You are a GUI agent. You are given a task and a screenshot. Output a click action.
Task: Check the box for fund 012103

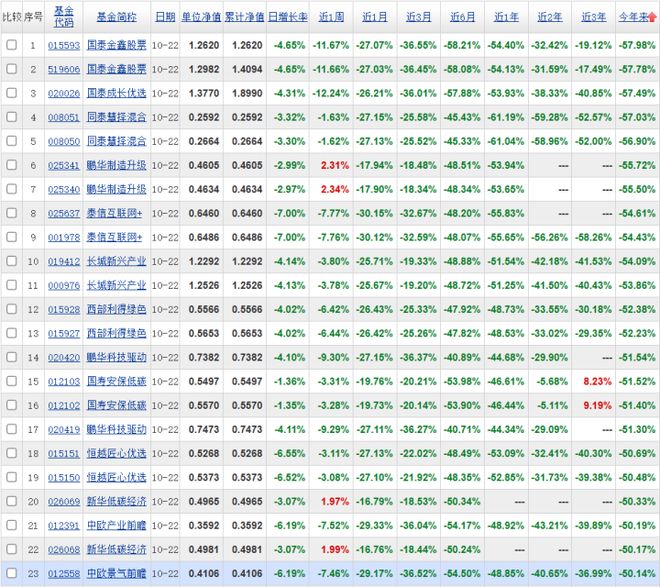(x=12, y=381)
